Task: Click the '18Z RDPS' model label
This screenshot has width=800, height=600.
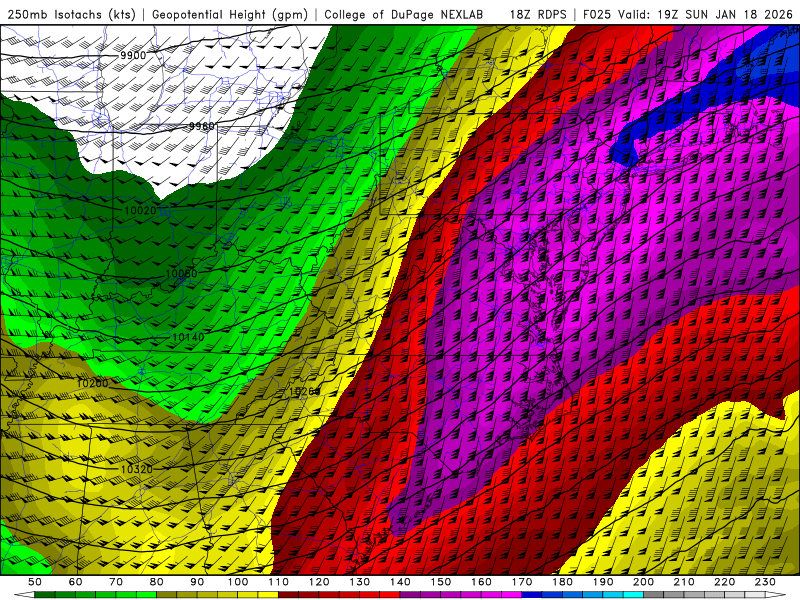Action: pos(538,15)
